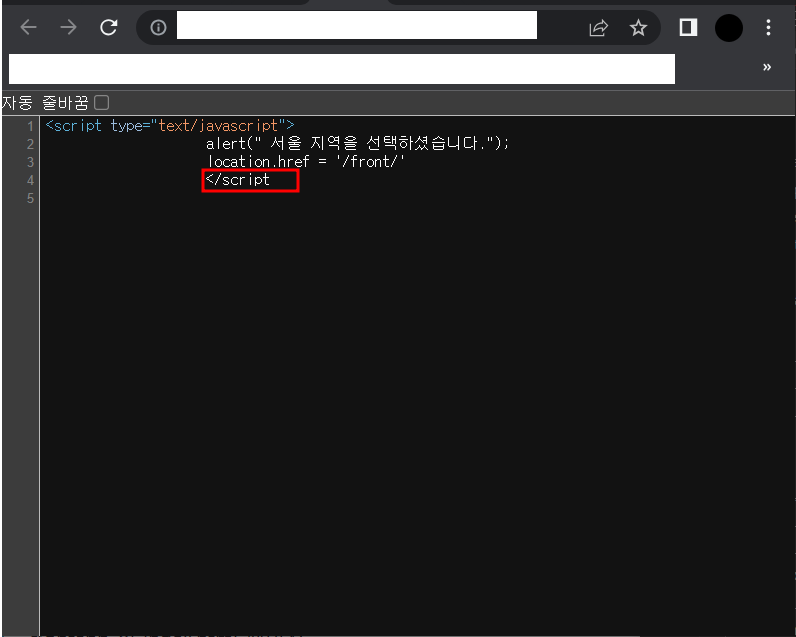Viewport: 796px width, 637px height.
Task: View site information icon
Action: click(x=158, y=27)
